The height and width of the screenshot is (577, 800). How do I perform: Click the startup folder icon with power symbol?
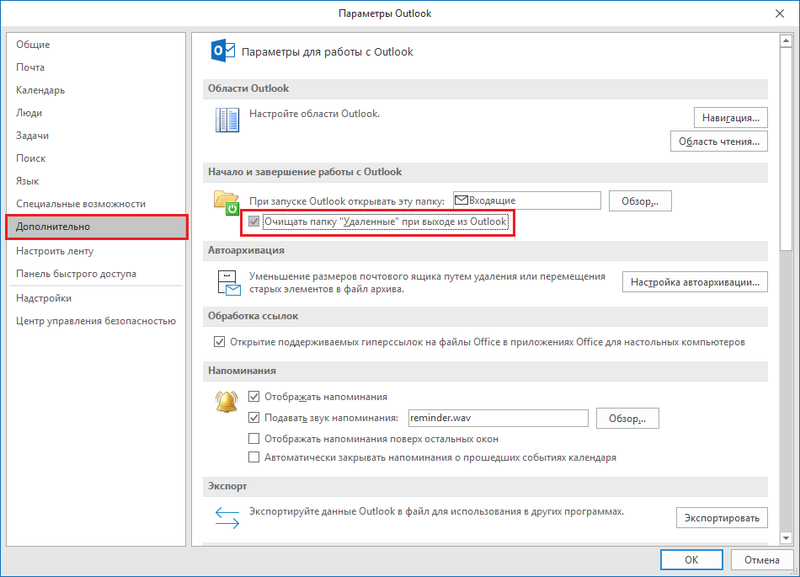pos(227,203)
